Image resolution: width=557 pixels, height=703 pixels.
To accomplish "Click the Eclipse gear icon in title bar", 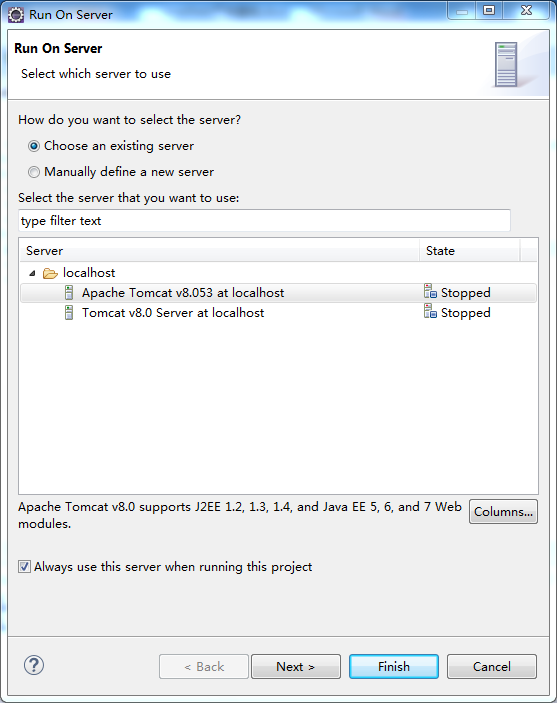I will tap(16, 15).
